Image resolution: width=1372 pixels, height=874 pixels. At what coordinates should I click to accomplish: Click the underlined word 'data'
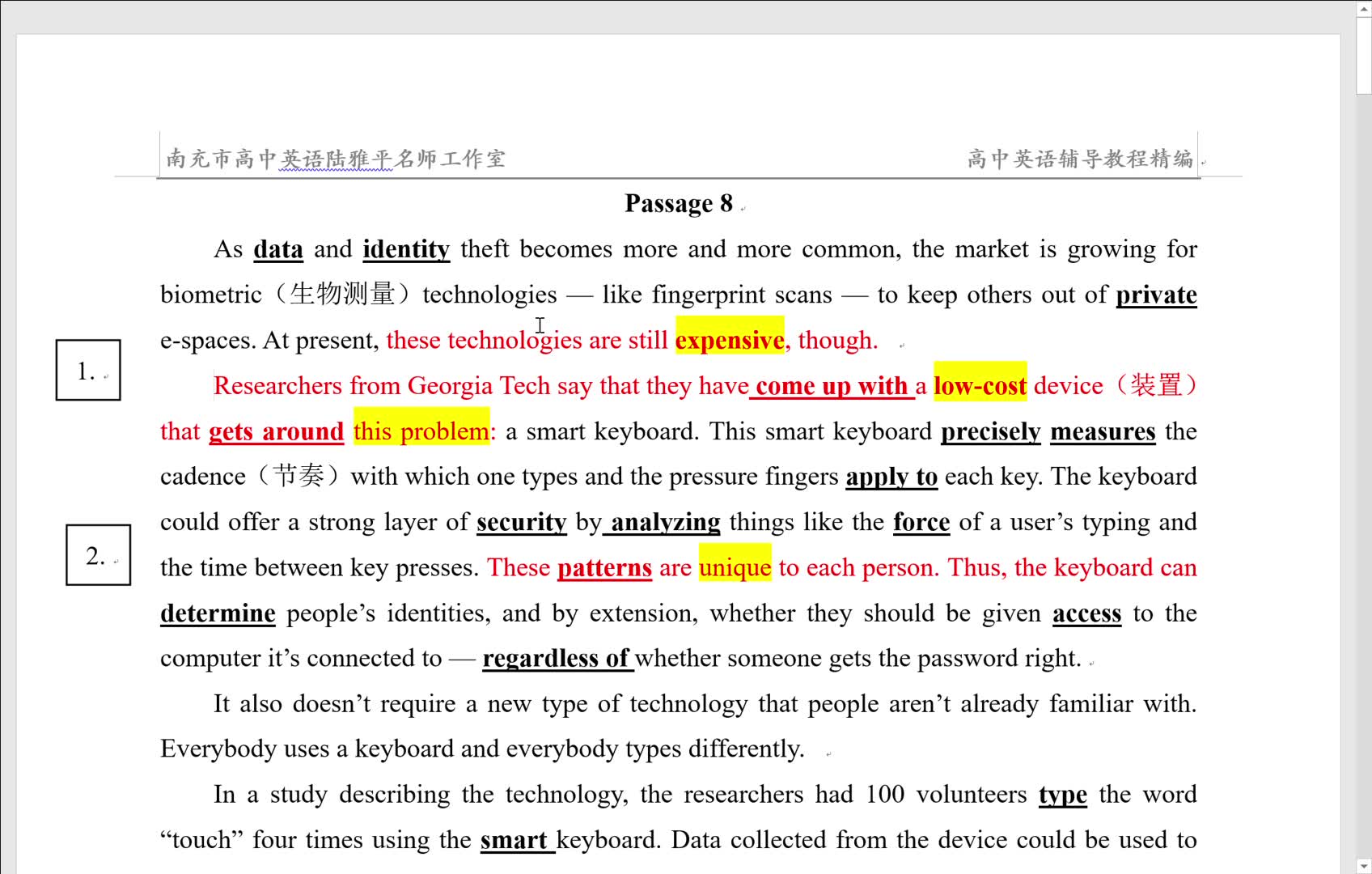point(278,249)
